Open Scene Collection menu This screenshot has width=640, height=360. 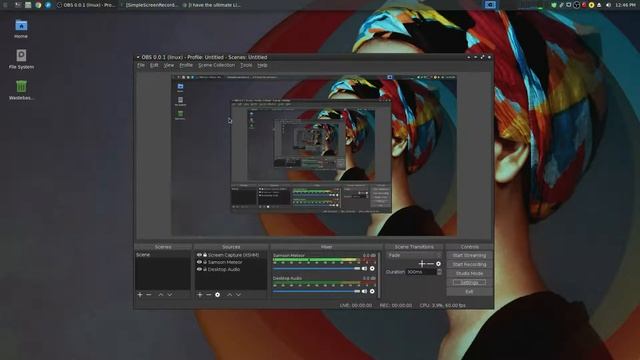216,65
